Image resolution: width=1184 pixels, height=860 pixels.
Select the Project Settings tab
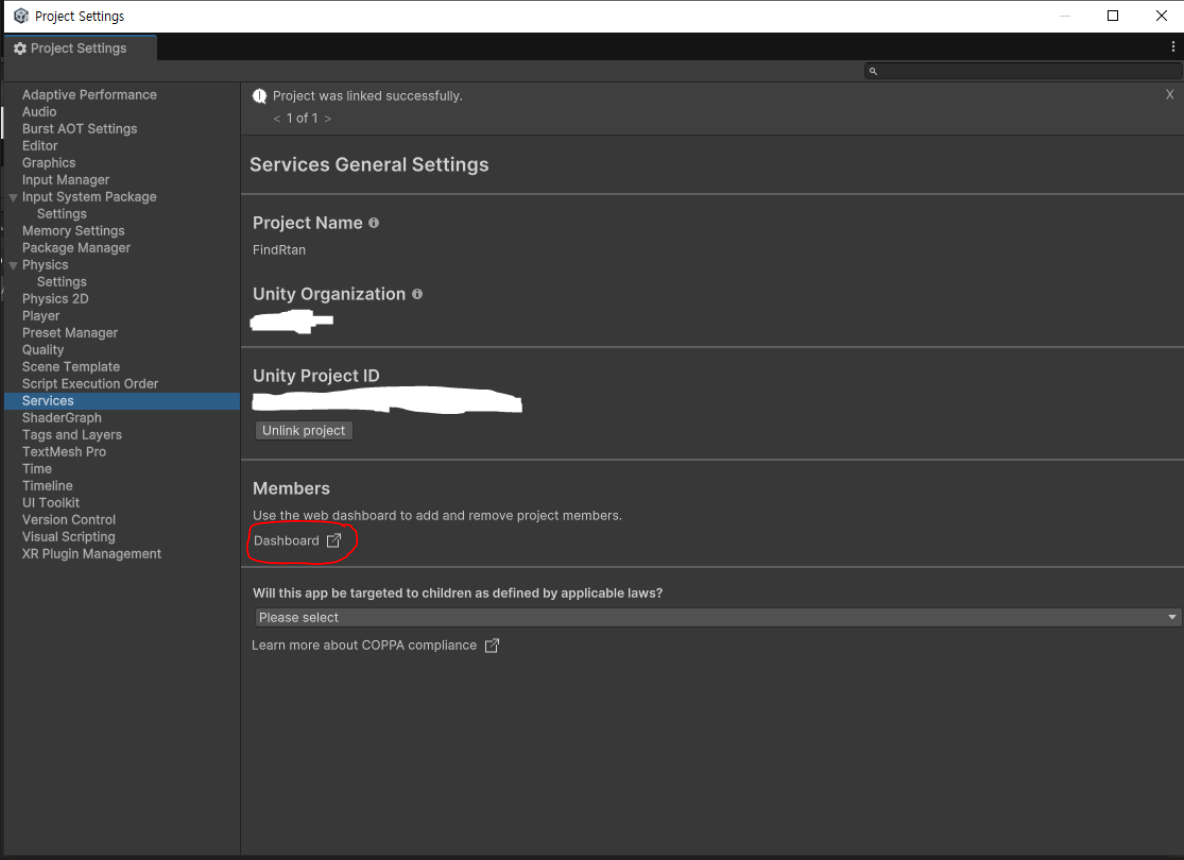coord(80,48)
